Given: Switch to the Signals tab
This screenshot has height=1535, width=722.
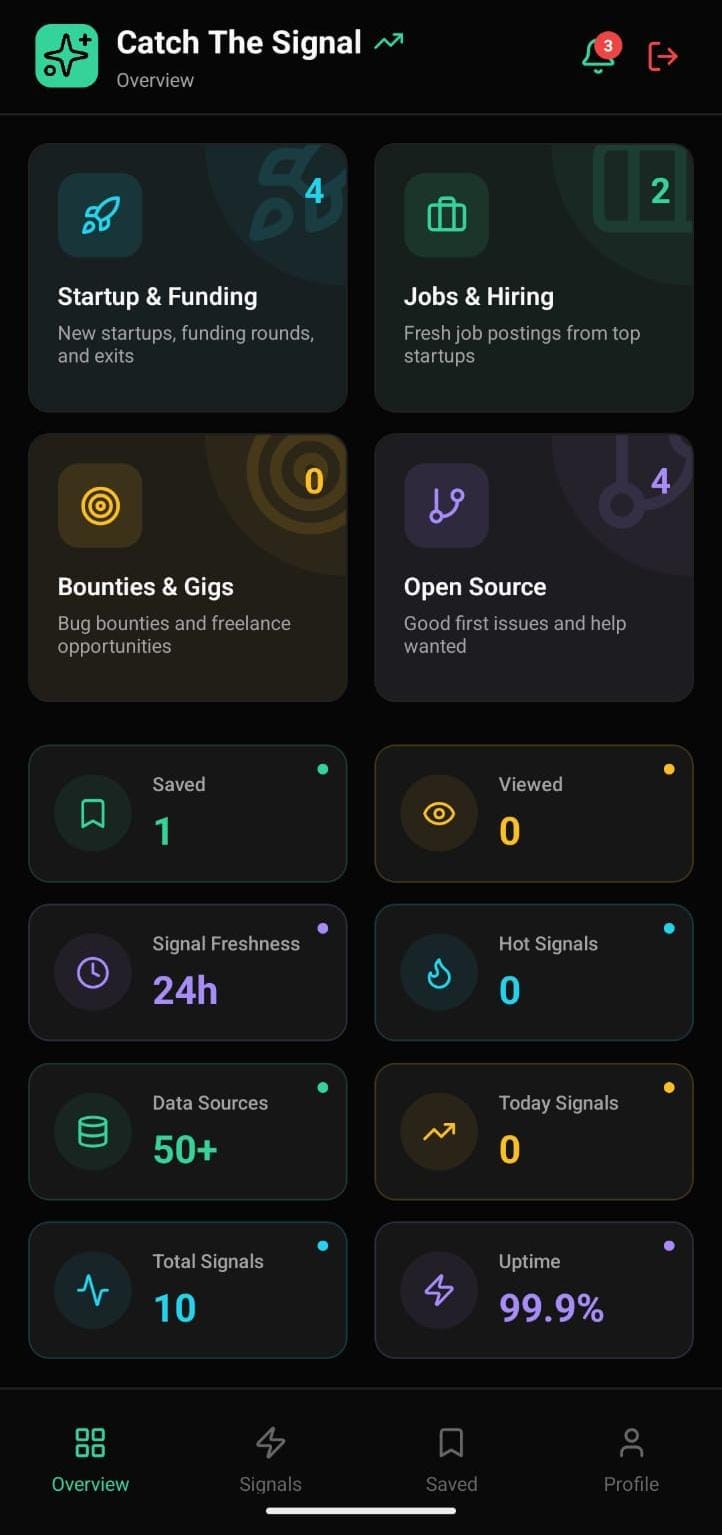Looking at the screenshot, I should [x=270, y=1460].
